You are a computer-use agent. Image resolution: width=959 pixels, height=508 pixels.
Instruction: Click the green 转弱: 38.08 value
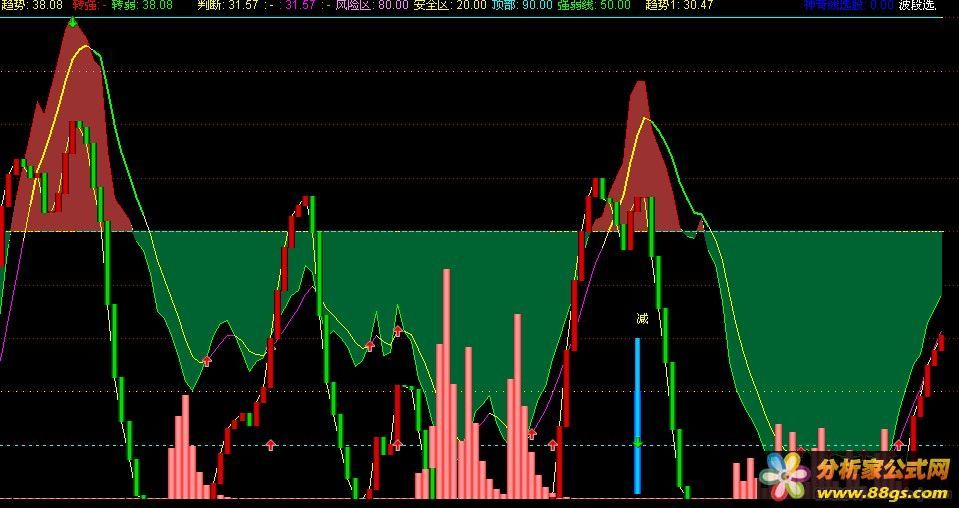142,6
